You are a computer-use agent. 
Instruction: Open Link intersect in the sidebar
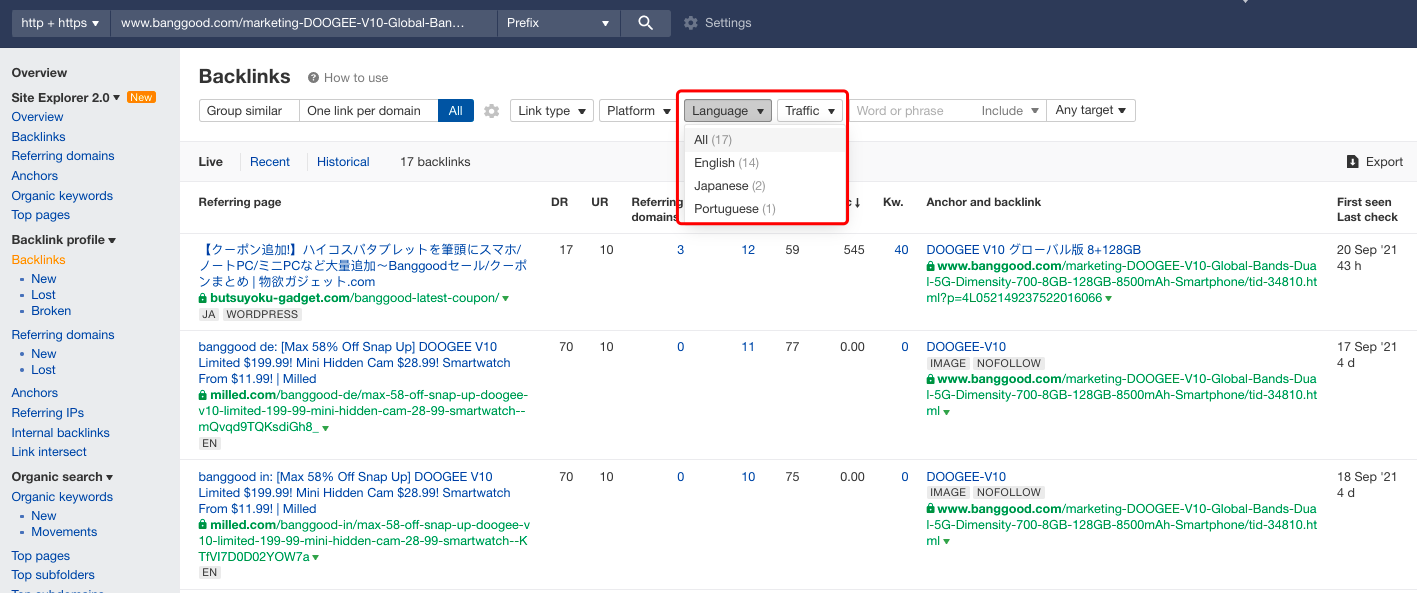coord(49,452)
